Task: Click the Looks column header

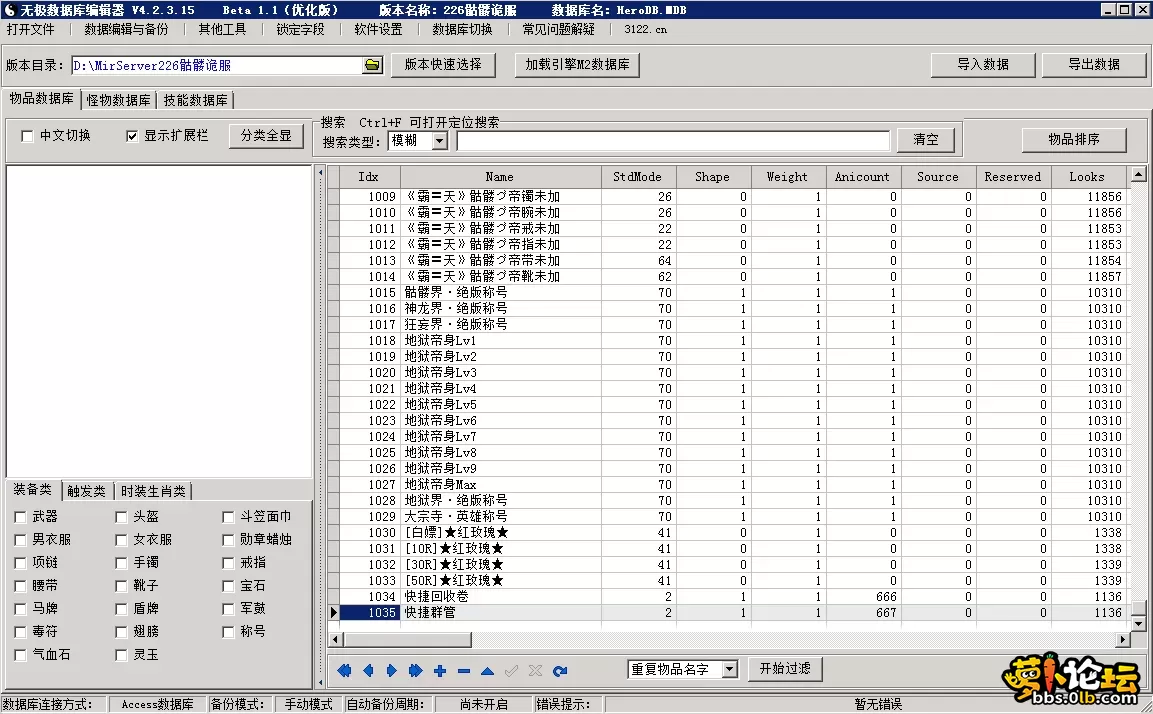Action: pyautogui.click(x=1087, y=177)
